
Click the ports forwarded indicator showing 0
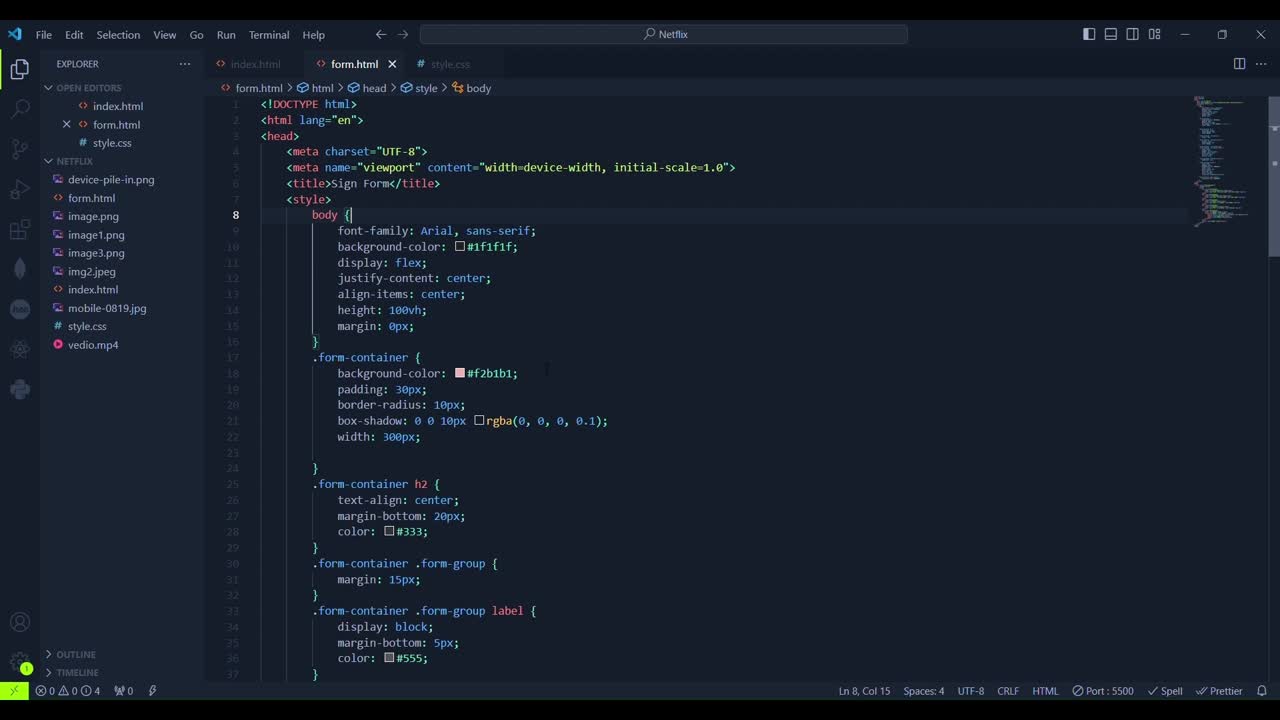pos(124,691)
